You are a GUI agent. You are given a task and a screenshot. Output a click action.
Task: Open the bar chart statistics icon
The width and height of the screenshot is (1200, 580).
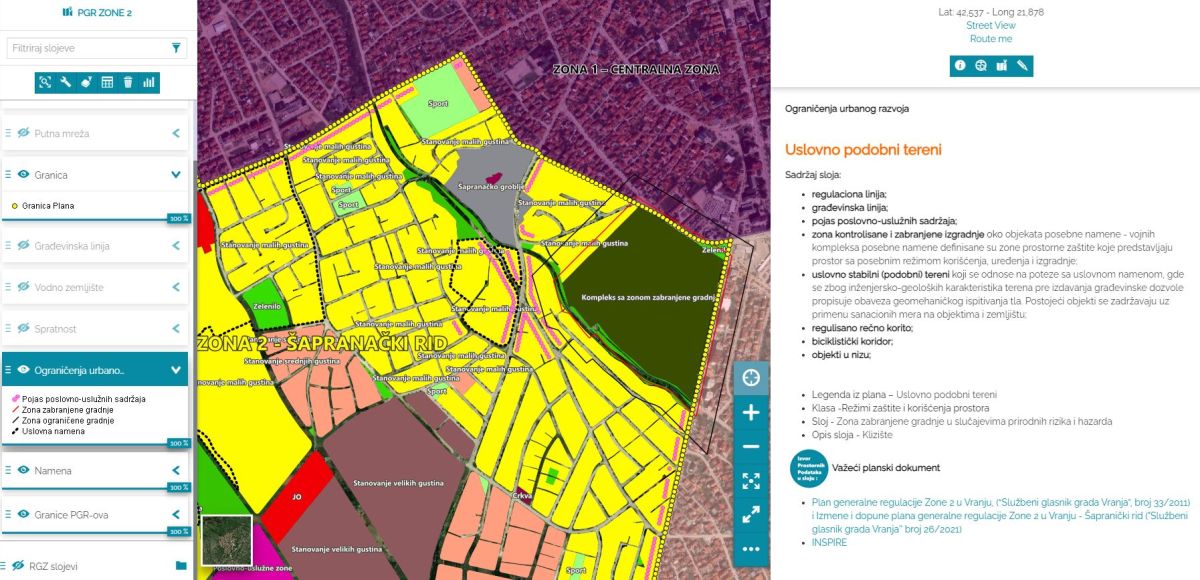(149, 82)
